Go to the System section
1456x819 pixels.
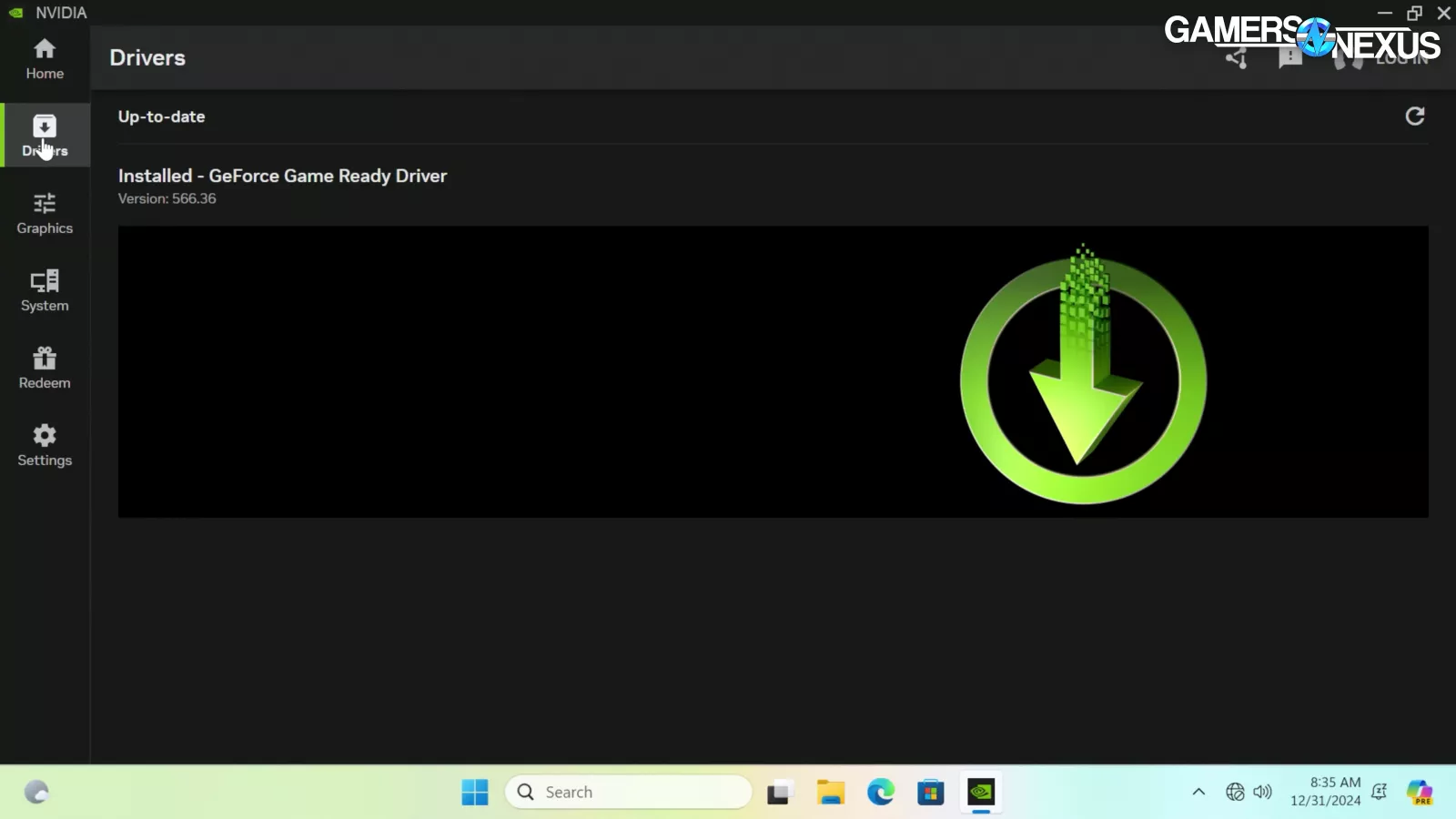45,290
